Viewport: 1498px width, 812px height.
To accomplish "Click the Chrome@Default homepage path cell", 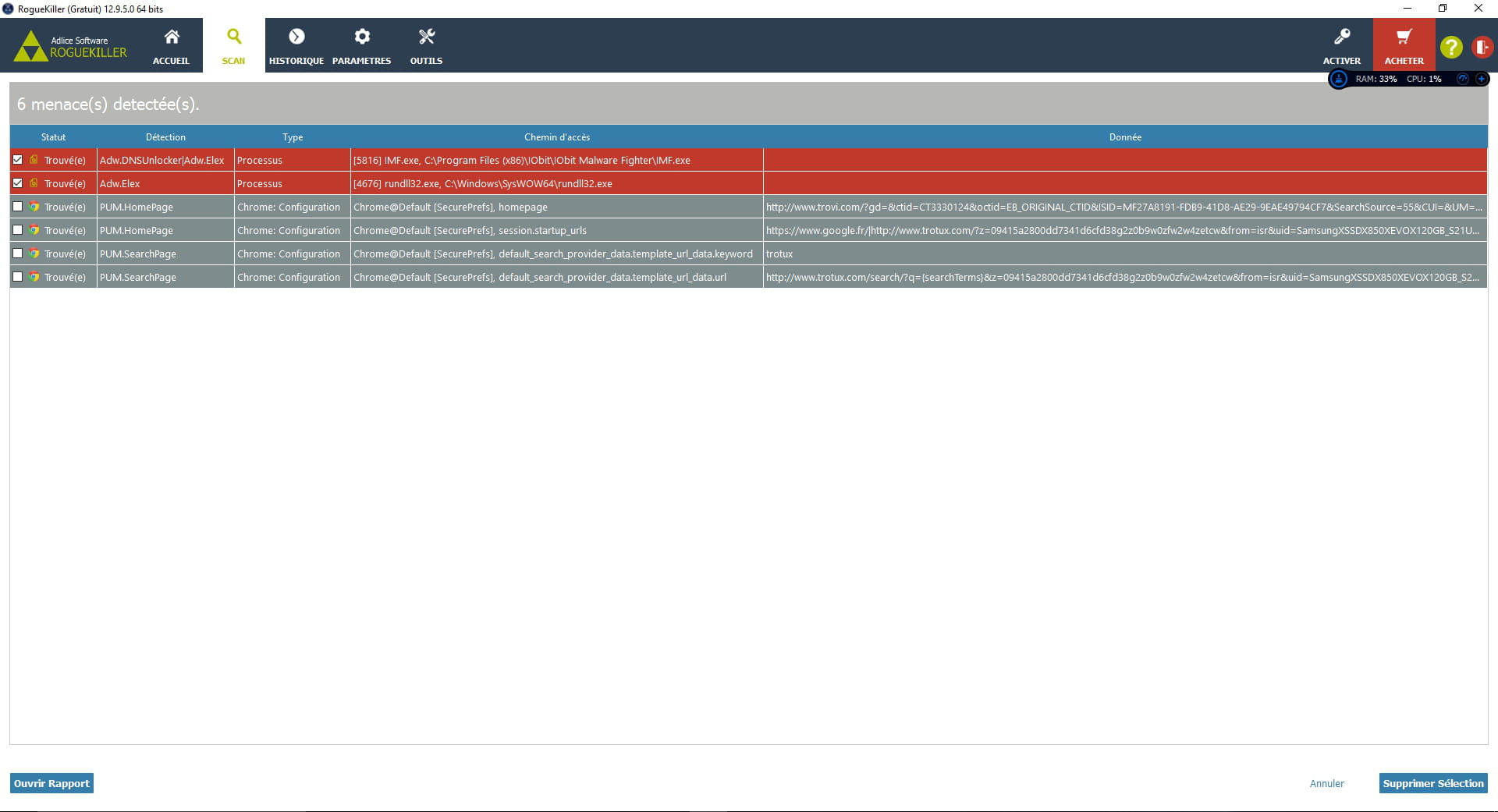I will pyautogui.click(x=557, y=207).
